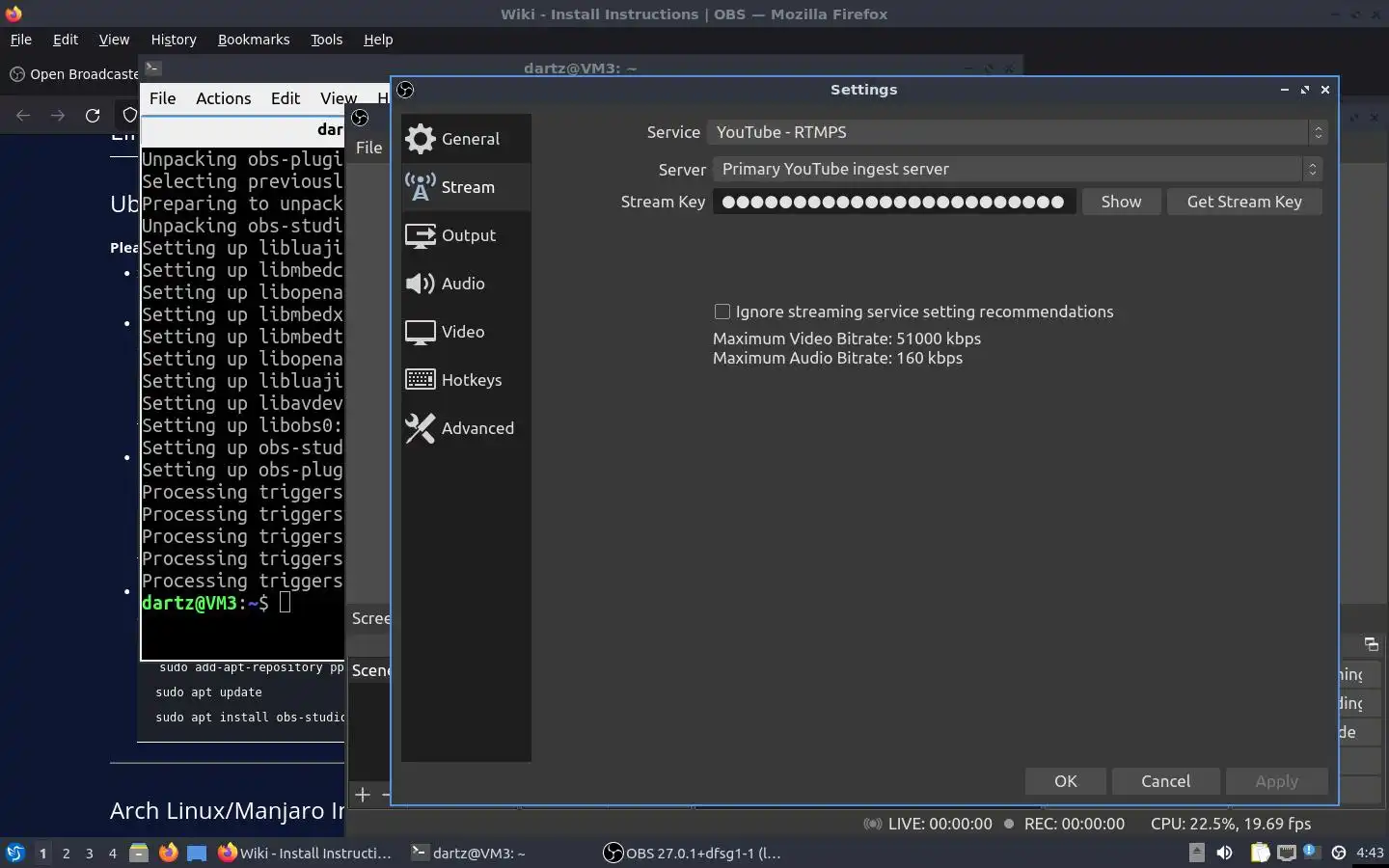Click Get Stream Key button
The width and height of the screenshot is (1389, 868).
(x=1244, y=202)
